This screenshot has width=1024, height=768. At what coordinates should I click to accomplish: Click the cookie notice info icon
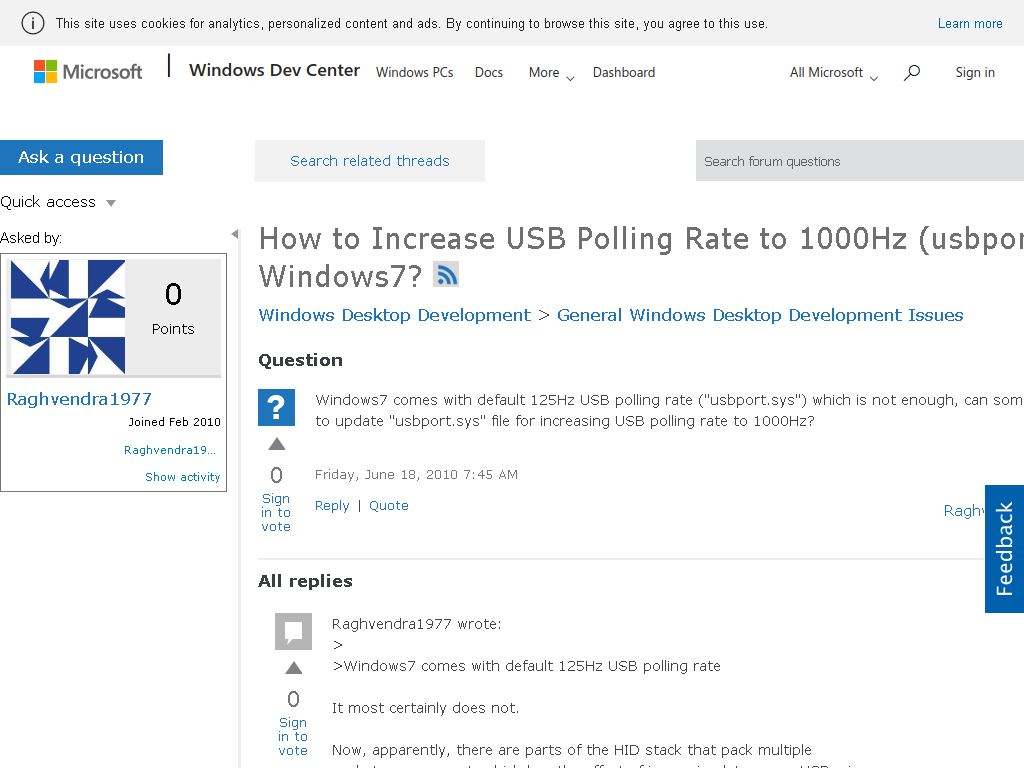[33, 23]
